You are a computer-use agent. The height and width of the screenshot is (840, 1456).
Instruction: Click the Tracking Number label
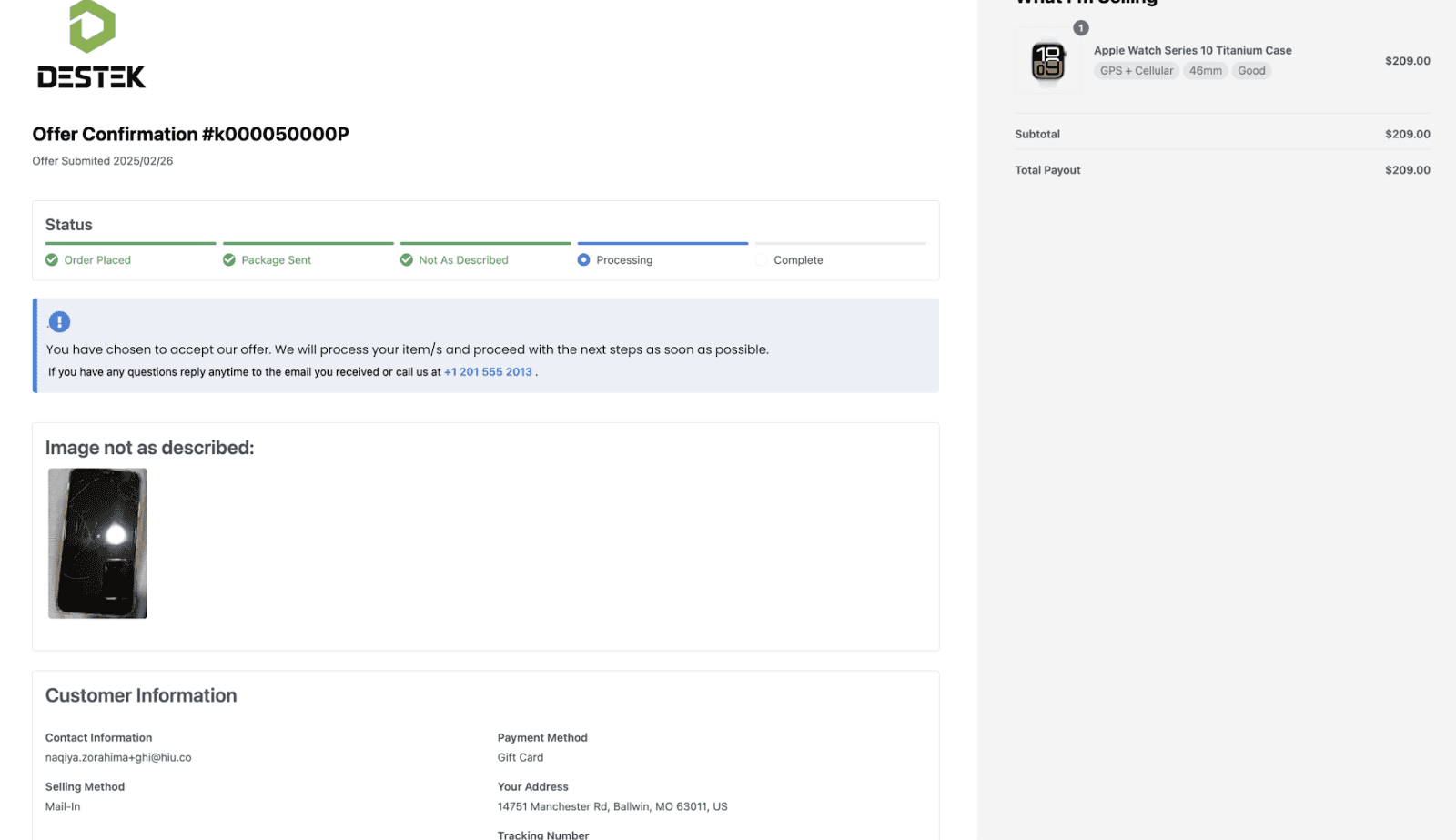(543, 835)
